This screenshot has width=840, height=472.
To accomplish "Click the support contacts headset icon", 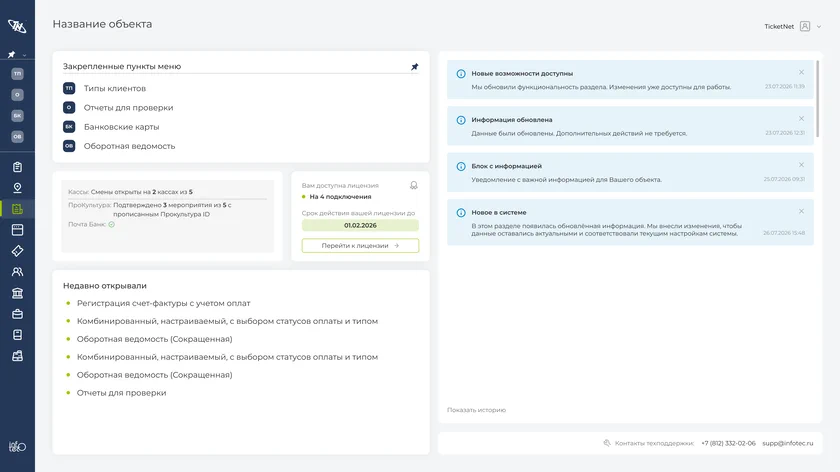I will 607,443.
